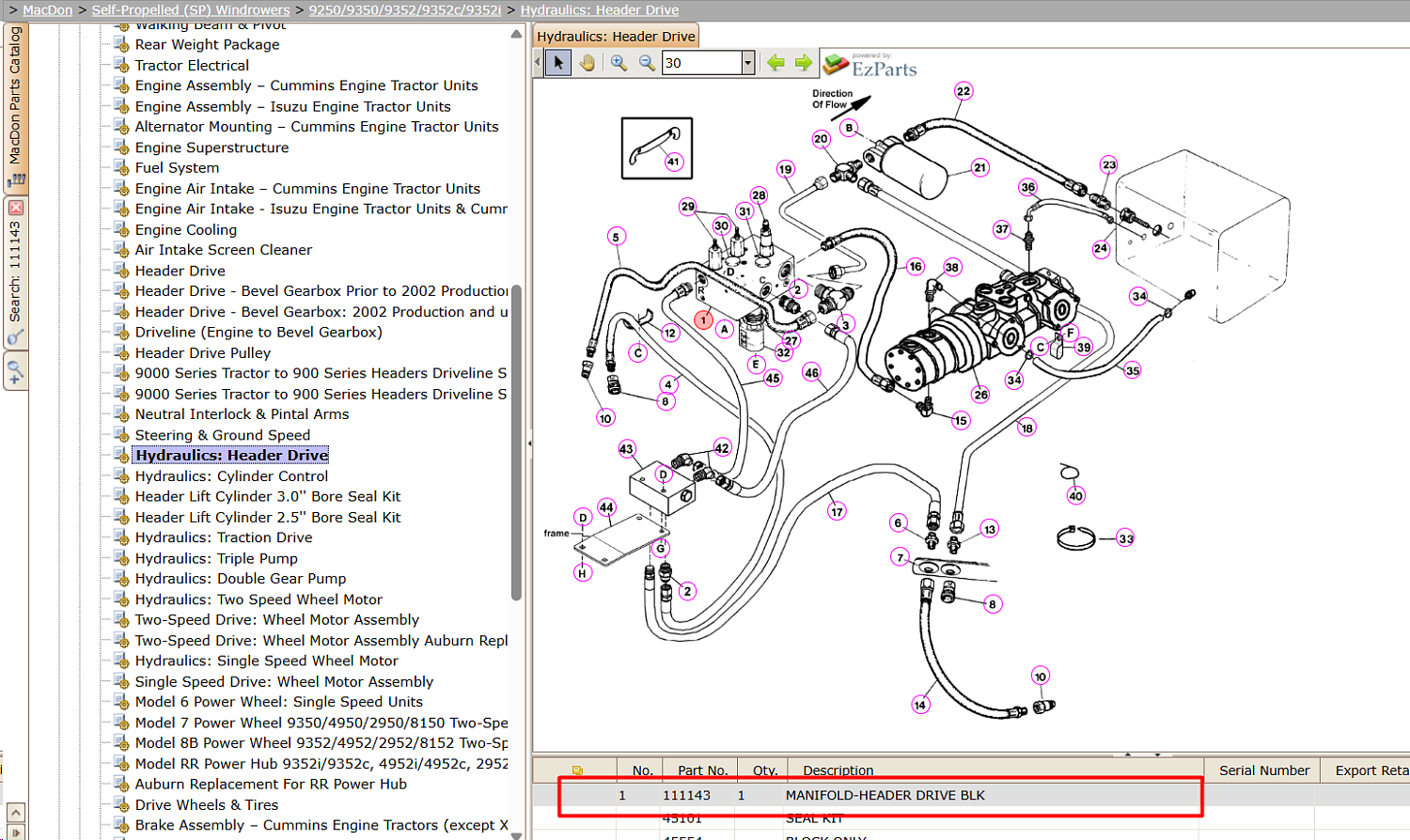Go to next diagram with right arrow
1410x840 pixels.
[803, 63]
